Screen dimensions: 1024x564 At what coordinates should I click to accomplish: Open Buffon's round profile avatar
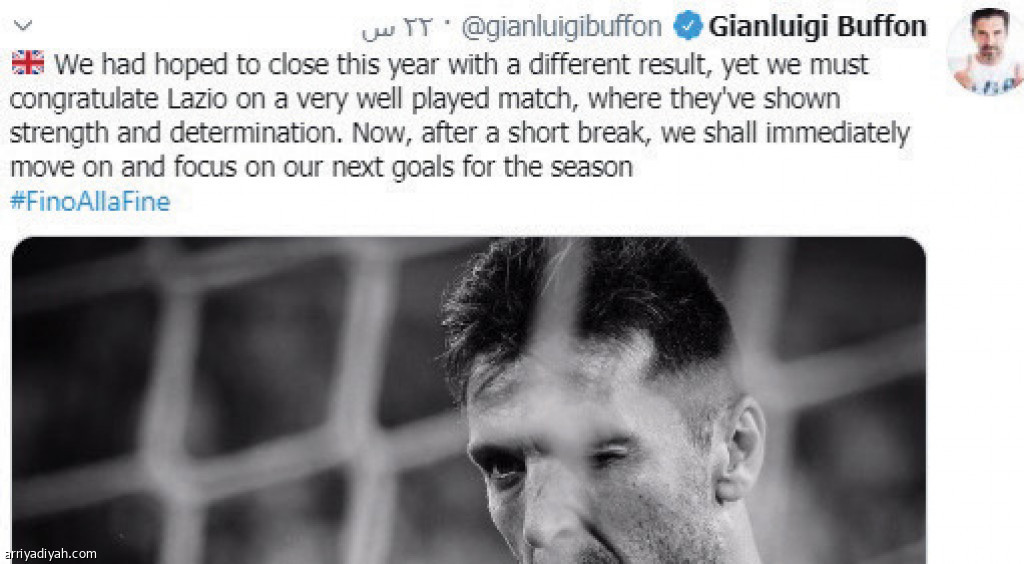pos(986,51)
